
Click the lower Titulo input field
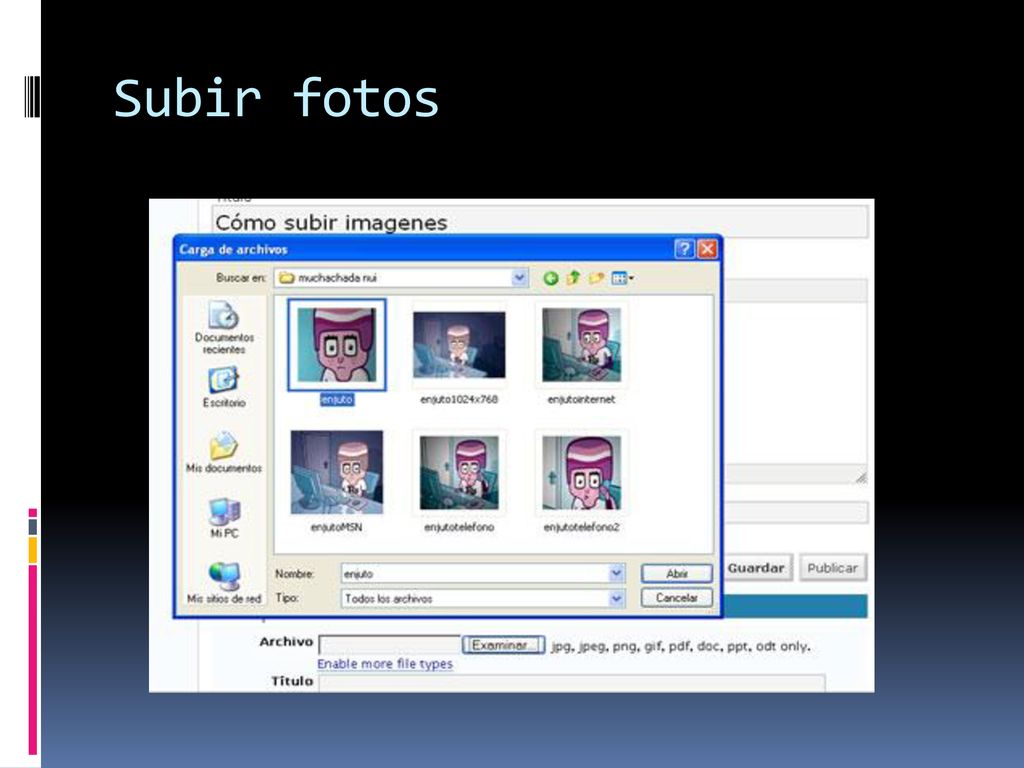(571, 683)
